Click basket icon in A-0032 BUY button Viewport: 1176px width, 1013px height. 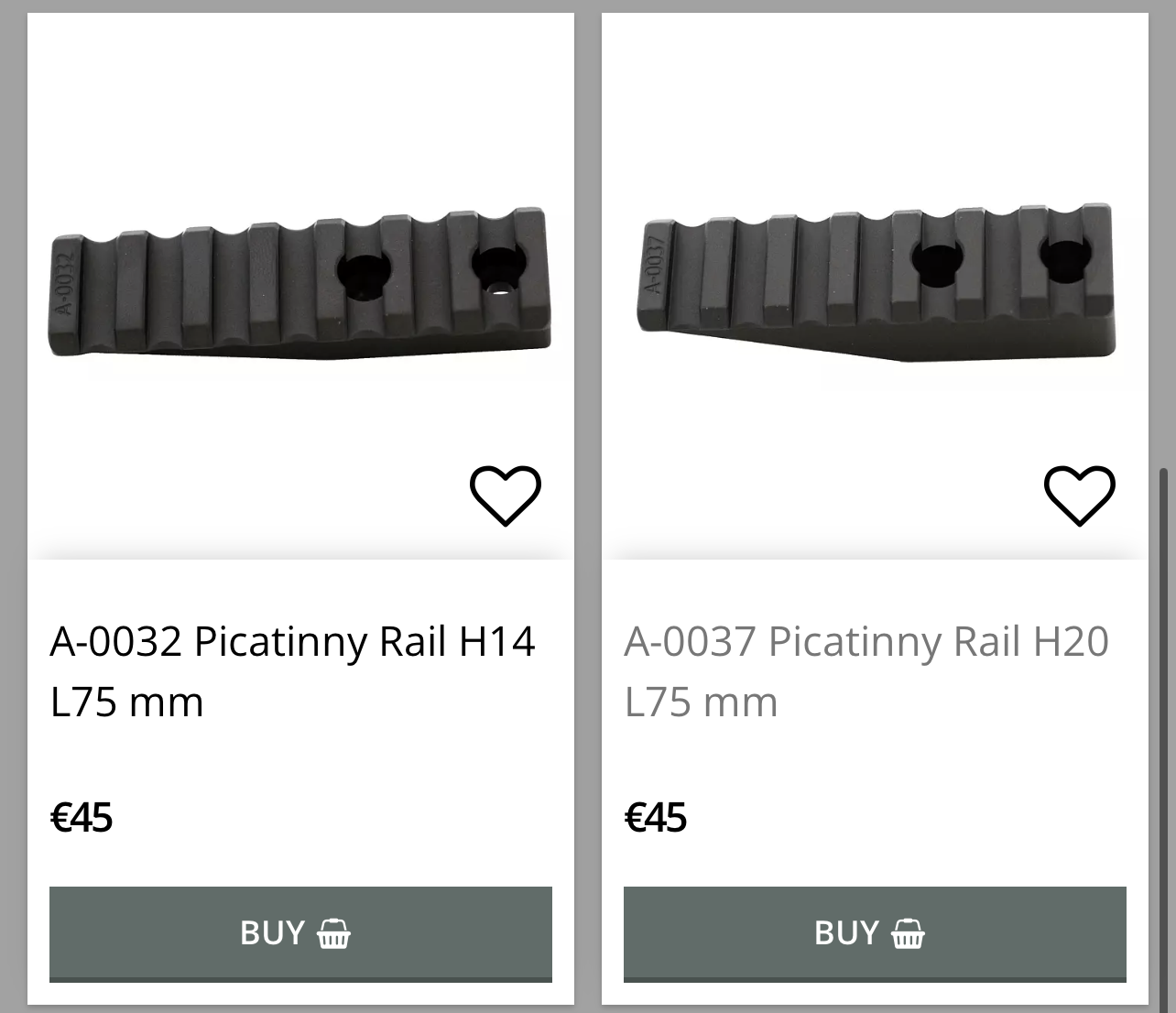[333, 933]
